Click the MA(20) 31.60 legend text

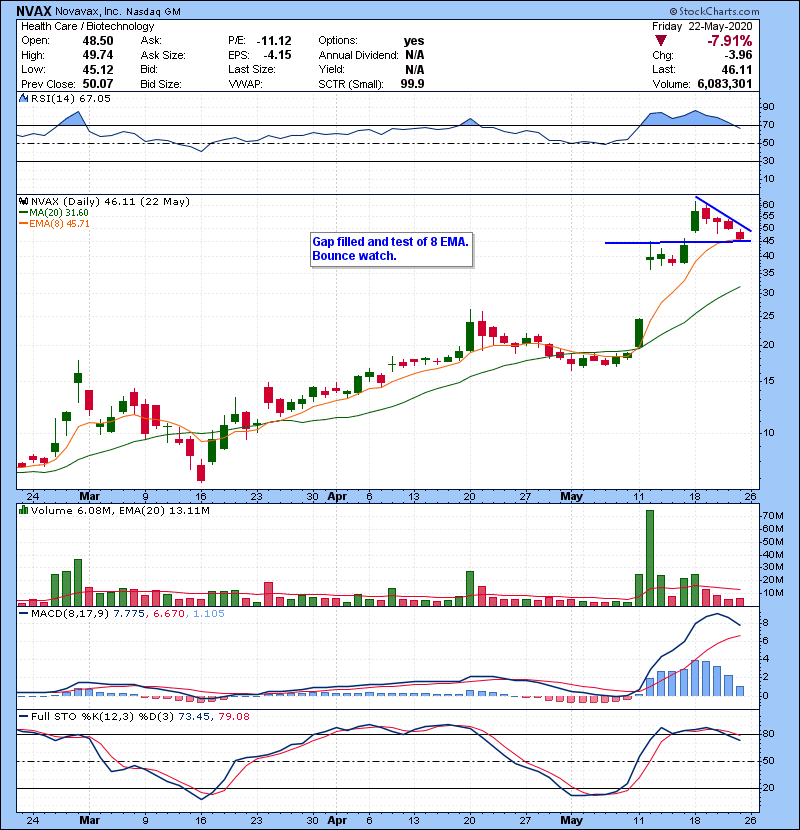tap(59, 212)
